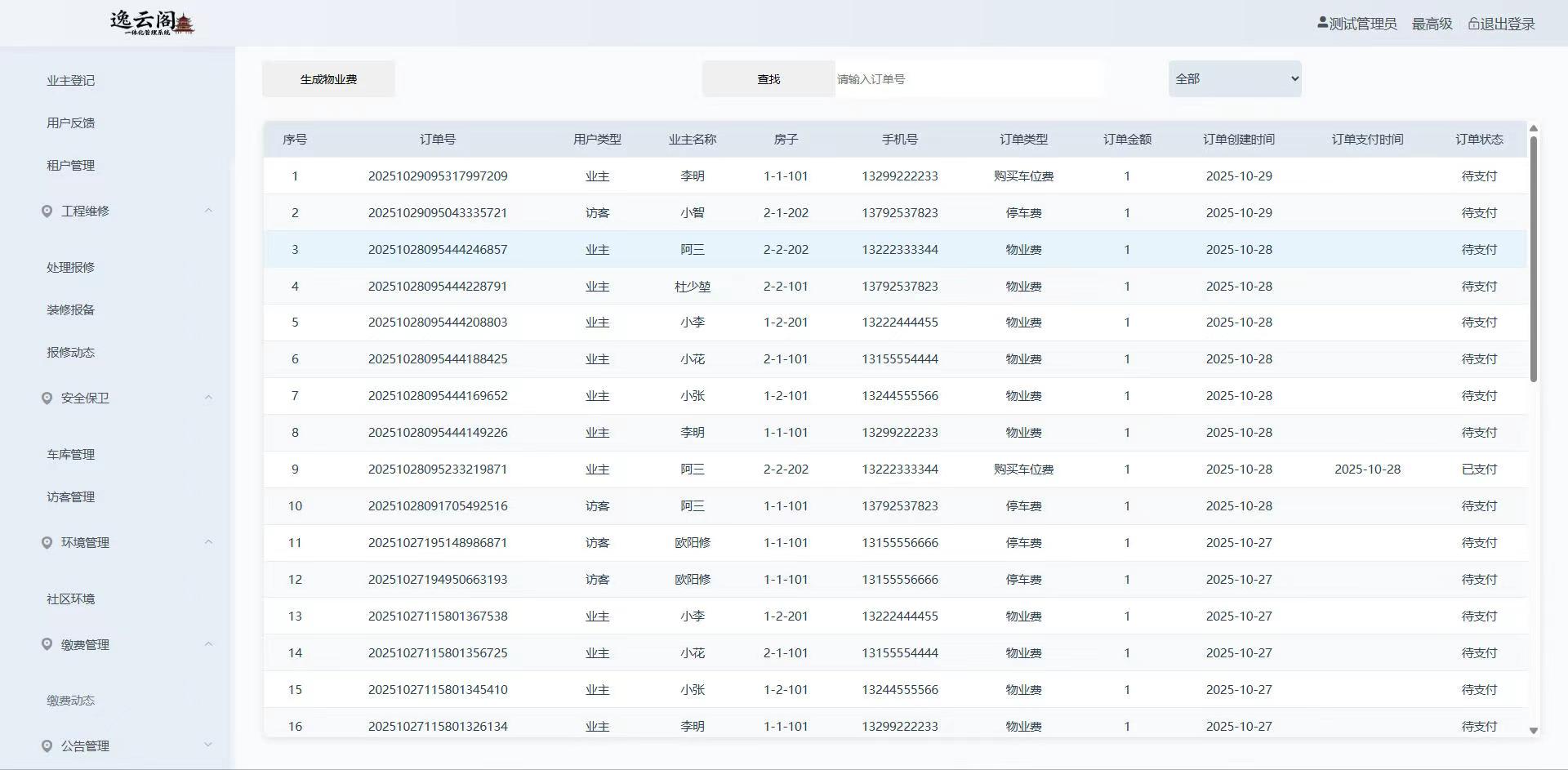Collapse the 工程维修 section chevron
The height and width of the screenshot is (770, 1568).
pos(208,211)
